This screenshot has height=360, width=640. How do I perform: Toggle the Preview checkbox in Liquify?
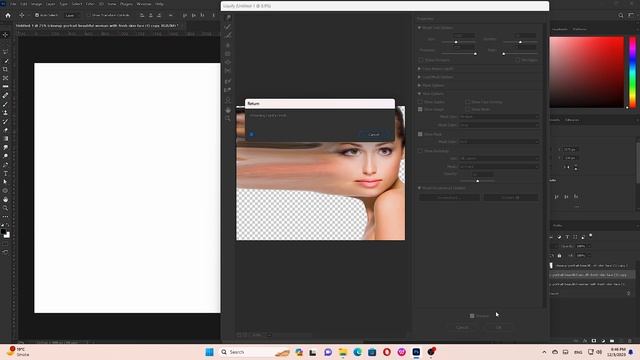click(x=472, y=316)
